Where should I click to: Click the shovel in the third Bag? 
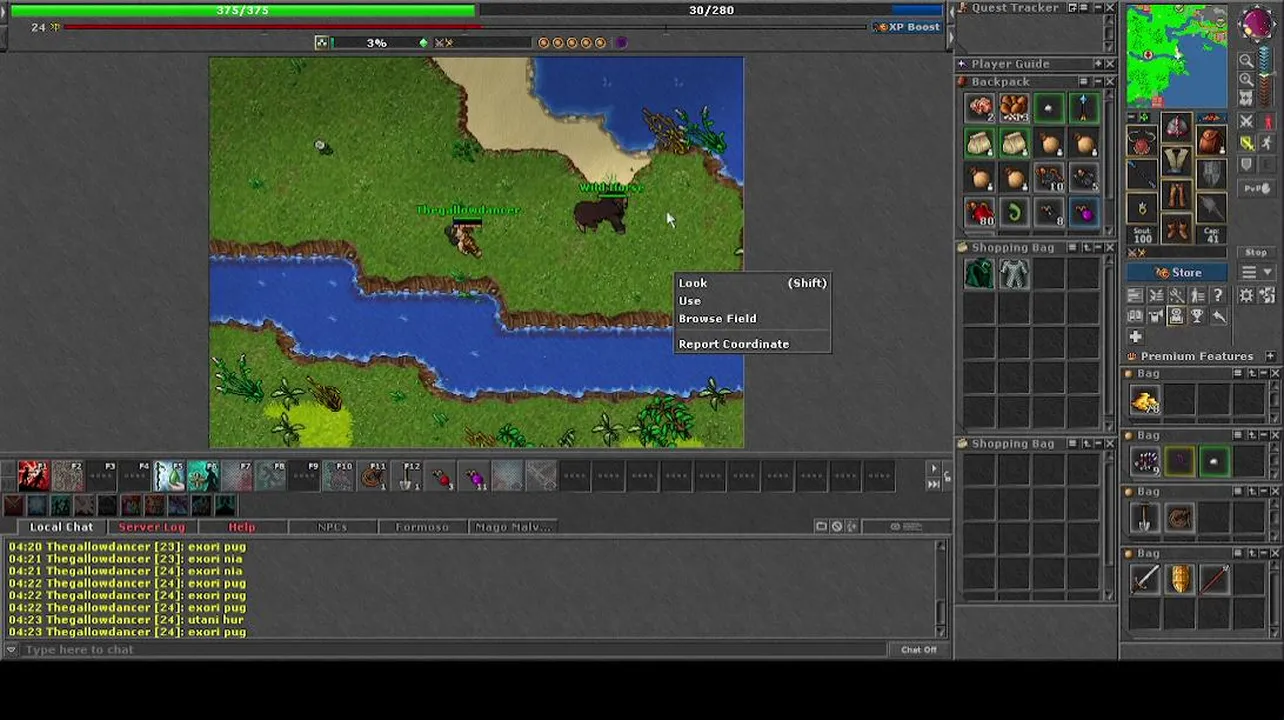pos(1145,518)
